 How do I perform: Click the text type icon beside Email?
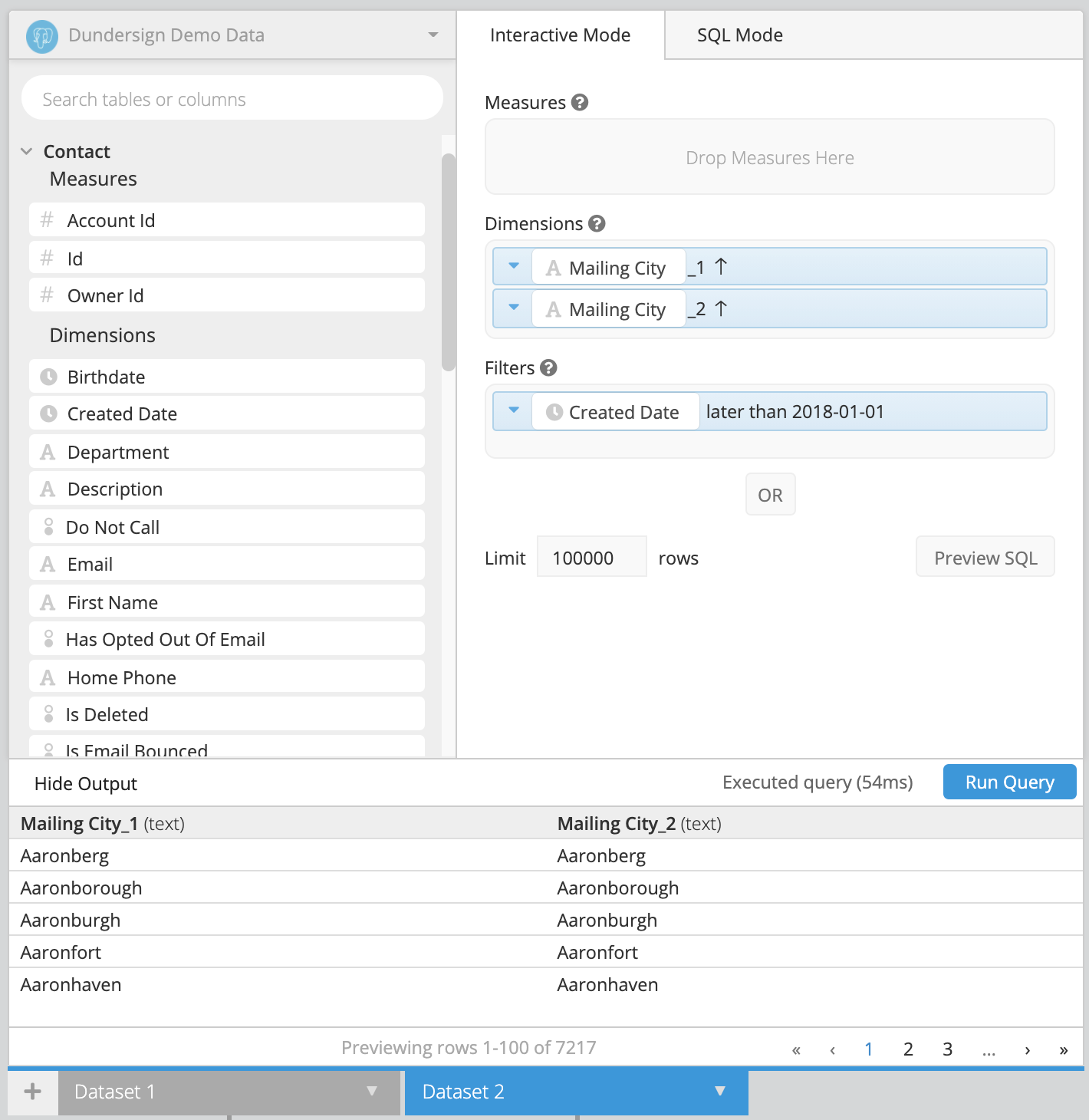(x=48, y=565)
